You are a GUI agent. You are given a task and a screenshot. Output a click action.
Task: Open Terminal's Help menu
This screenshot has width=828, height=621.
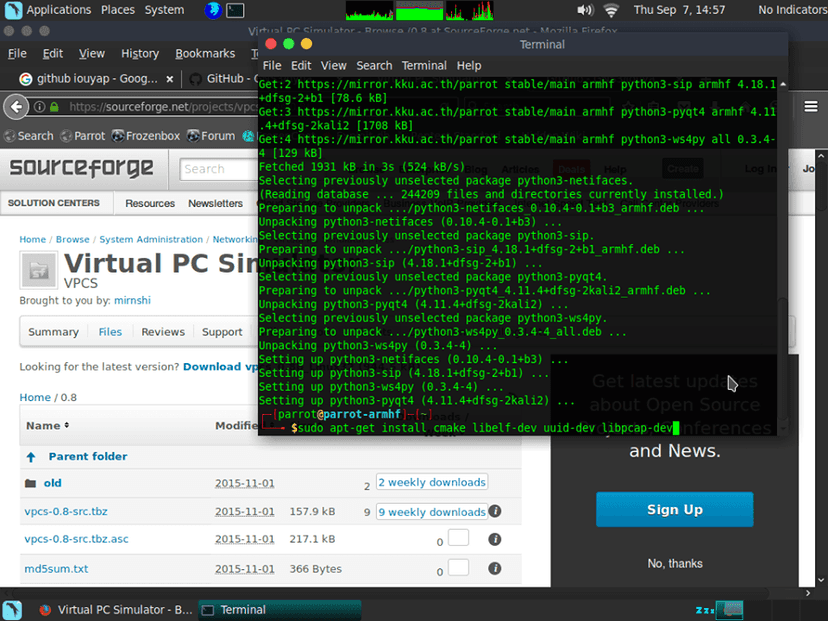coord(469,65)
